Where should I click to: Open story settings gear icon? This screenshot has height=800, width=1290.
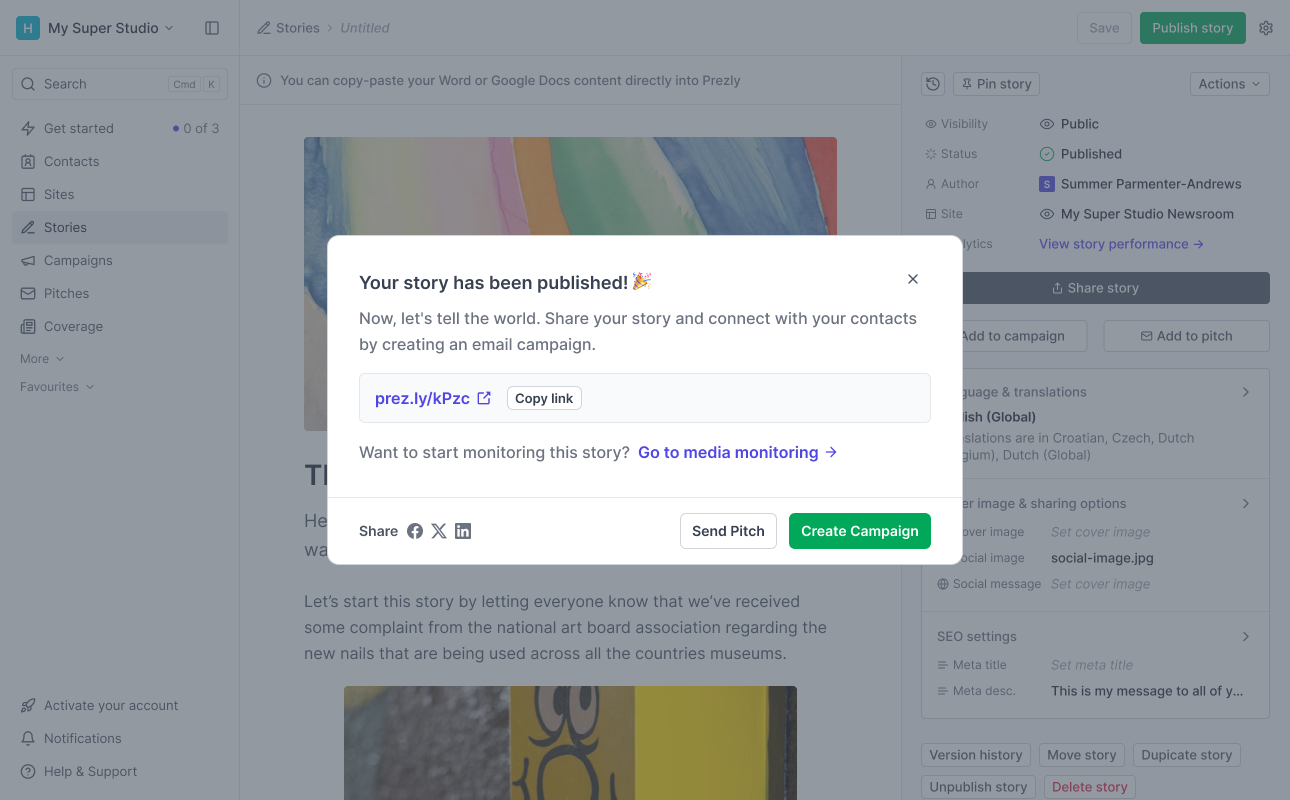tap(1266, 28)
